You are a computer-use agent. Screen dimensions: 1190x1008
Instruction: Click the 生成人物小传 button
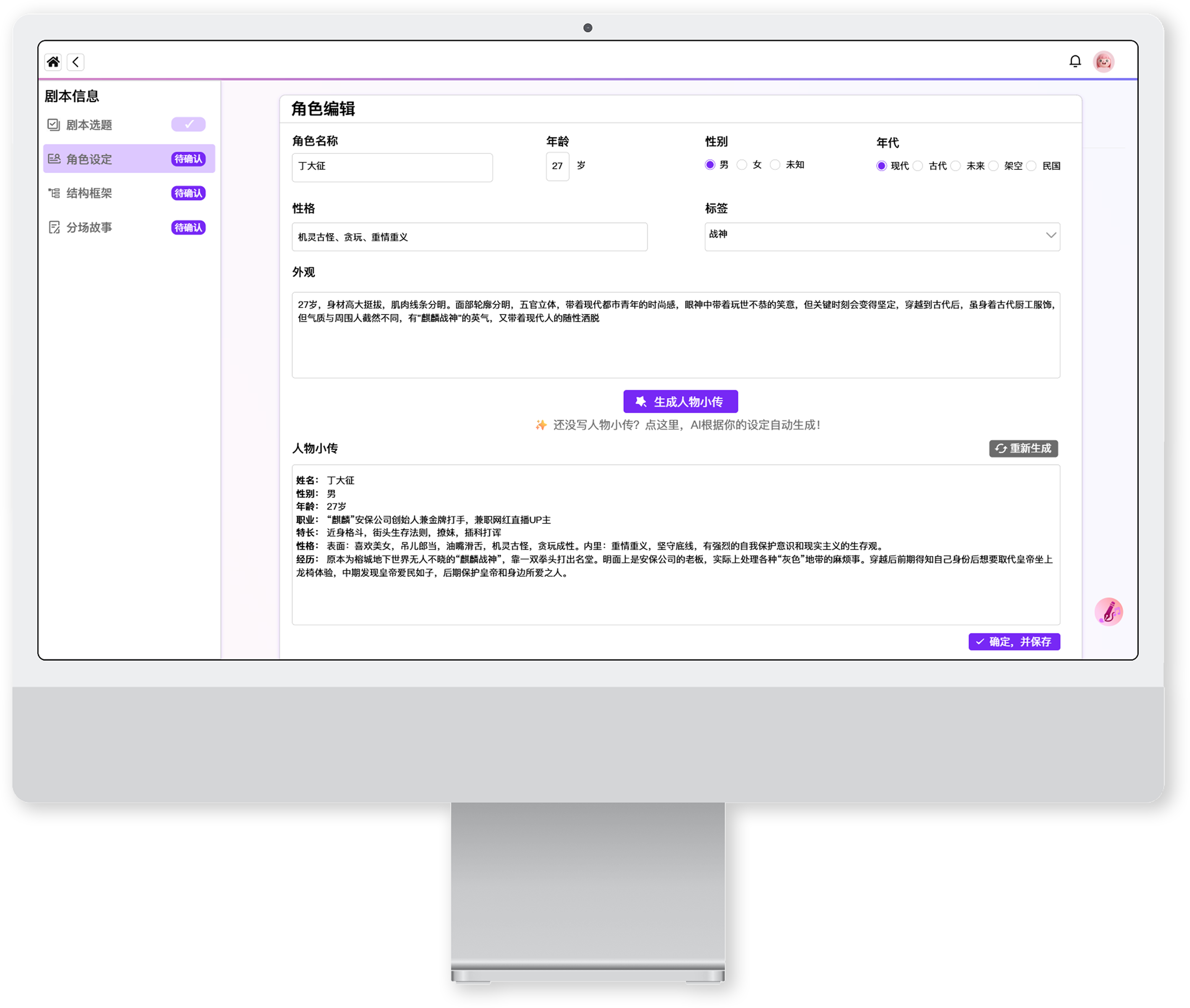pyautogui.click(x=680, y=402)
